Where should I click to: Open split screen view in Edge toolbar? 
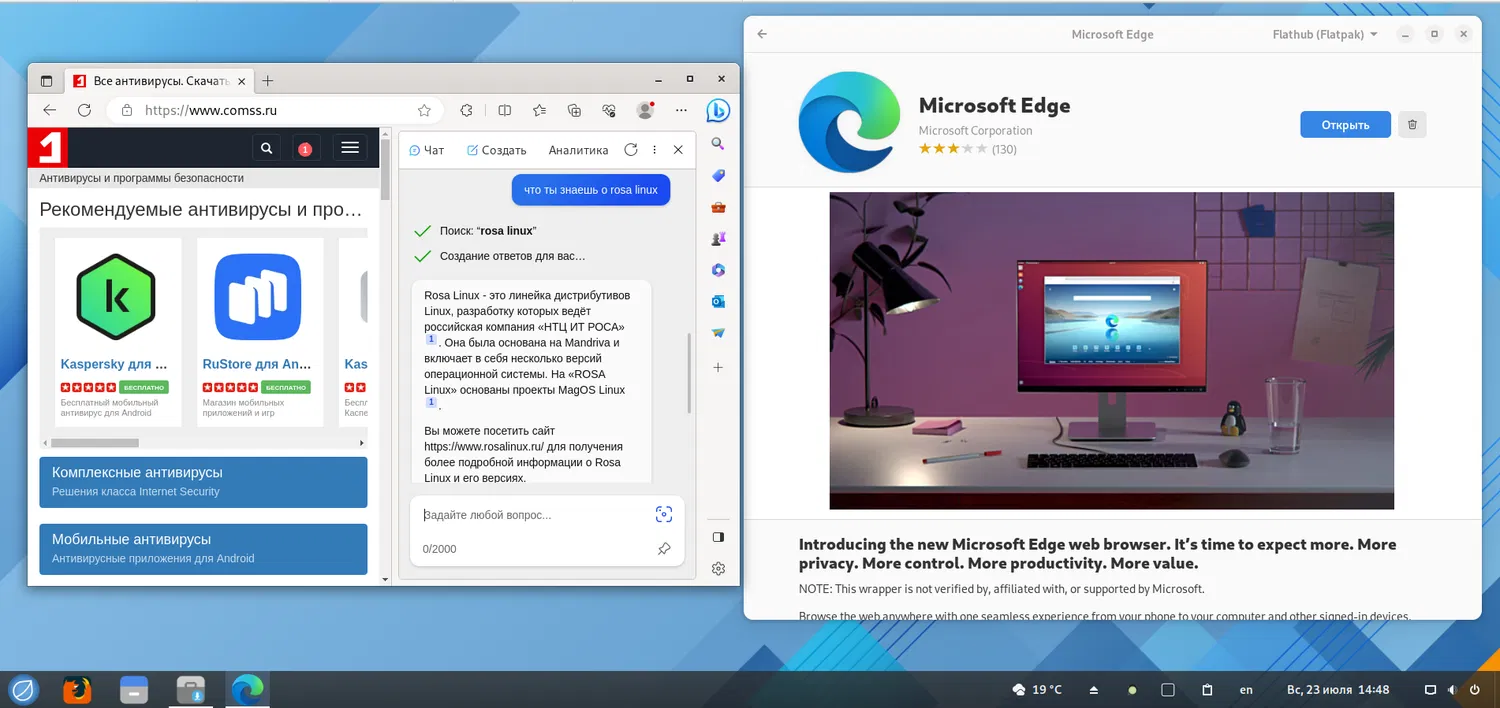pos(505,110)
